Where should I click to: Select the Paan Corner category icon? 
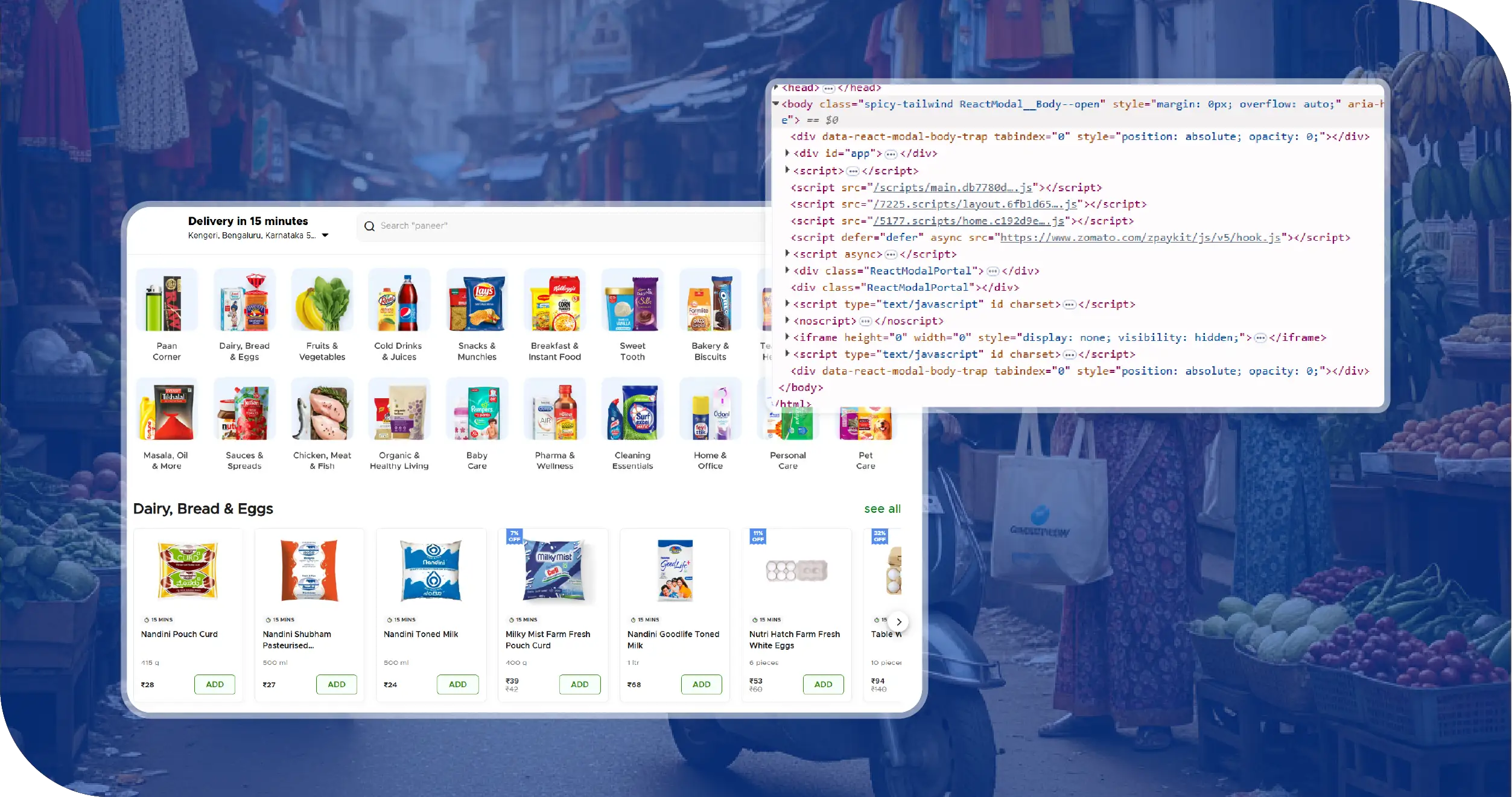167,300
